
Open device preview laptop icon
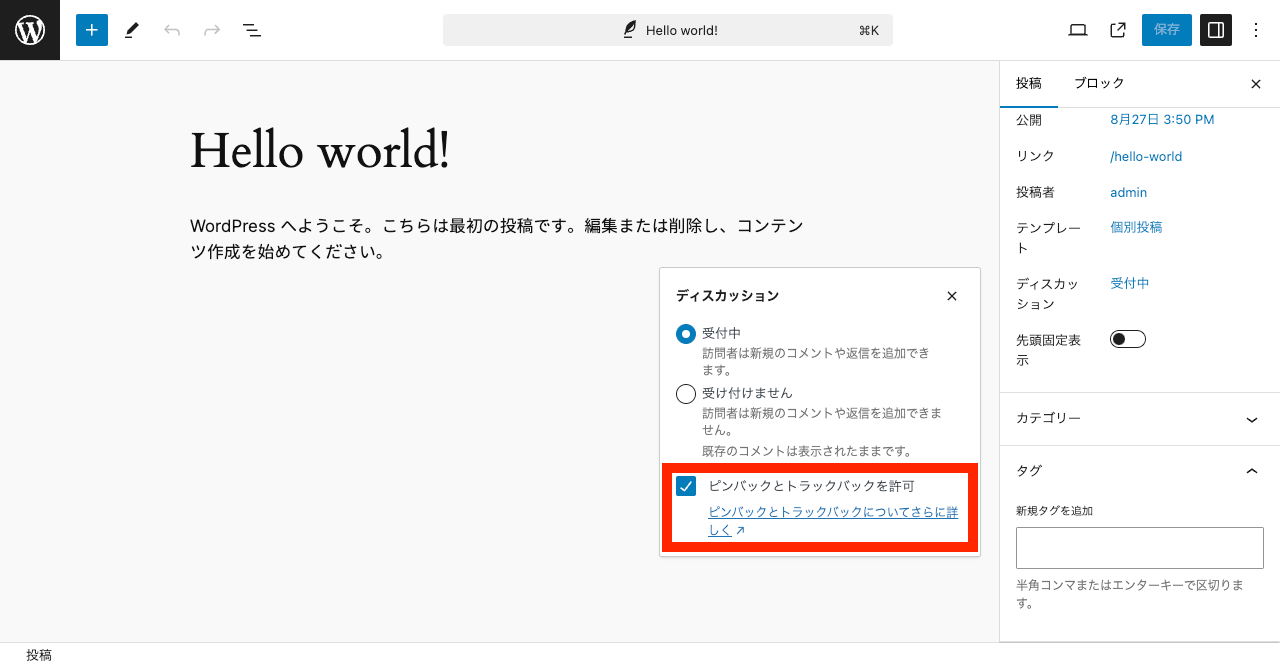coord(1078,30)
